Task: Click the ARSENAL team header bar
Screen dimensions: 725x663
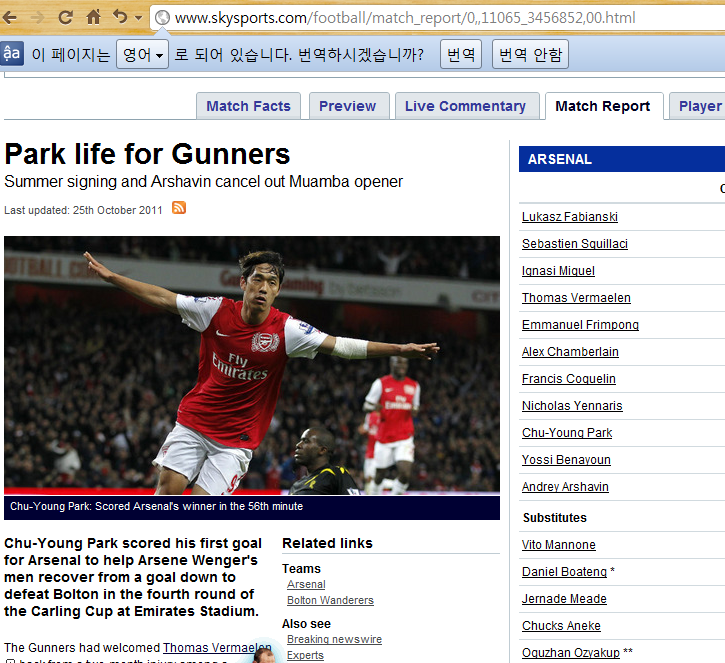Action: click(x=622, y=159)
